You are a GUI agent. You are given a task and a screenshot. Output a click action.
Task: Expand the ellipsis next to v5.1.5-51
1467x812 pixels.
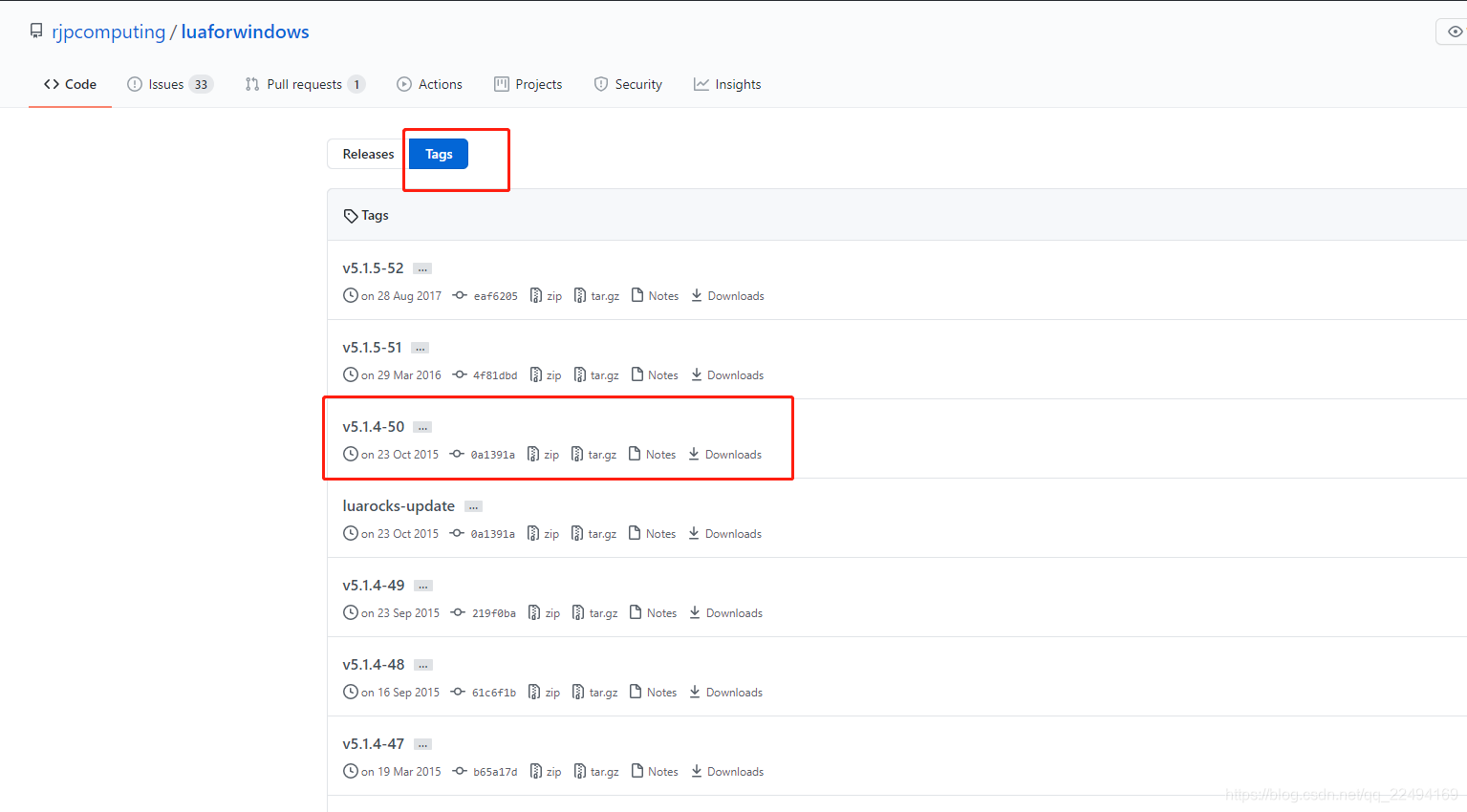421,349
